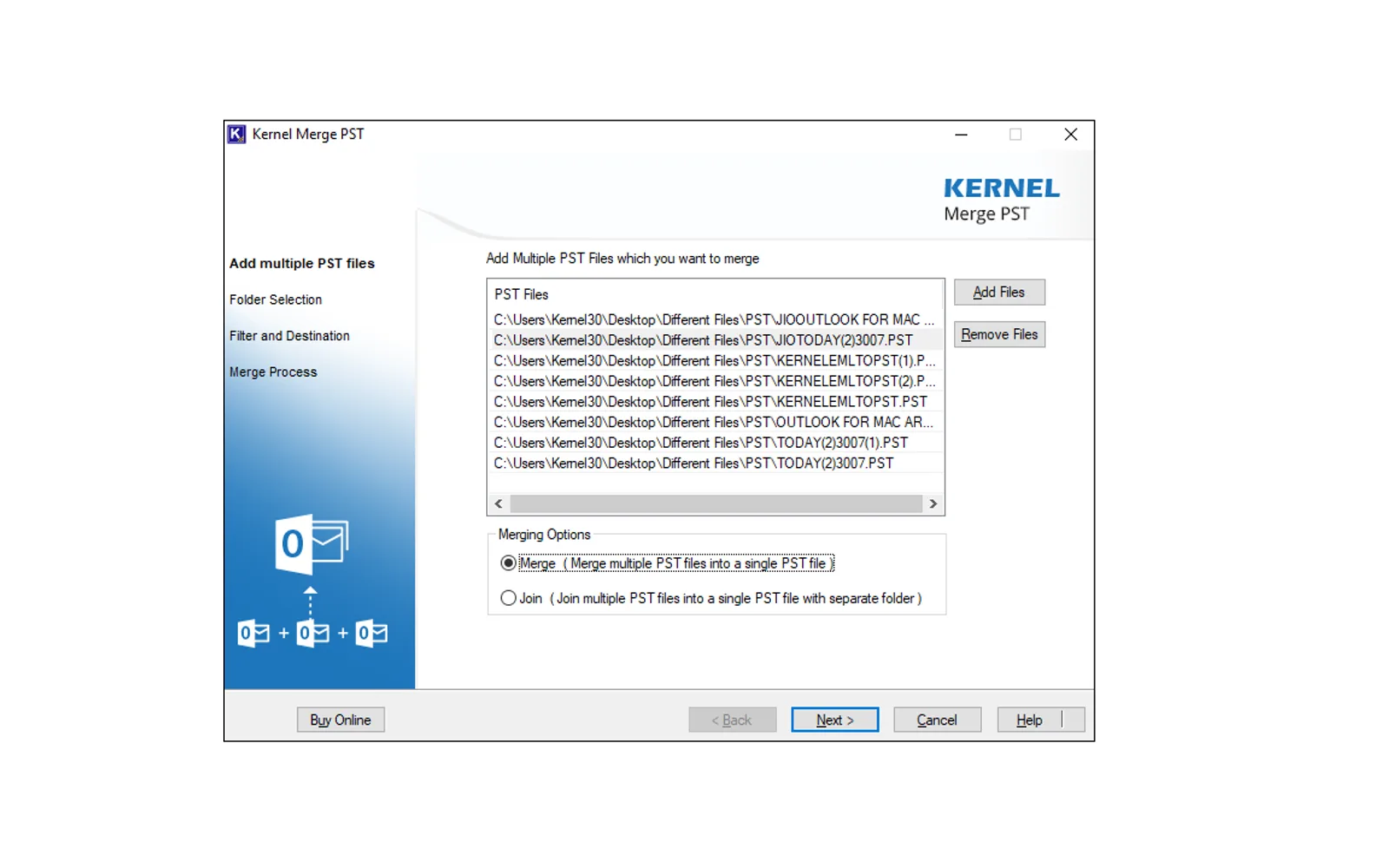Image resolution: width=1389 pixels, height=868 pixels.
Task: Select the OUTLOOK FOR MAC AR file row
Action: (x=715, y=422)
